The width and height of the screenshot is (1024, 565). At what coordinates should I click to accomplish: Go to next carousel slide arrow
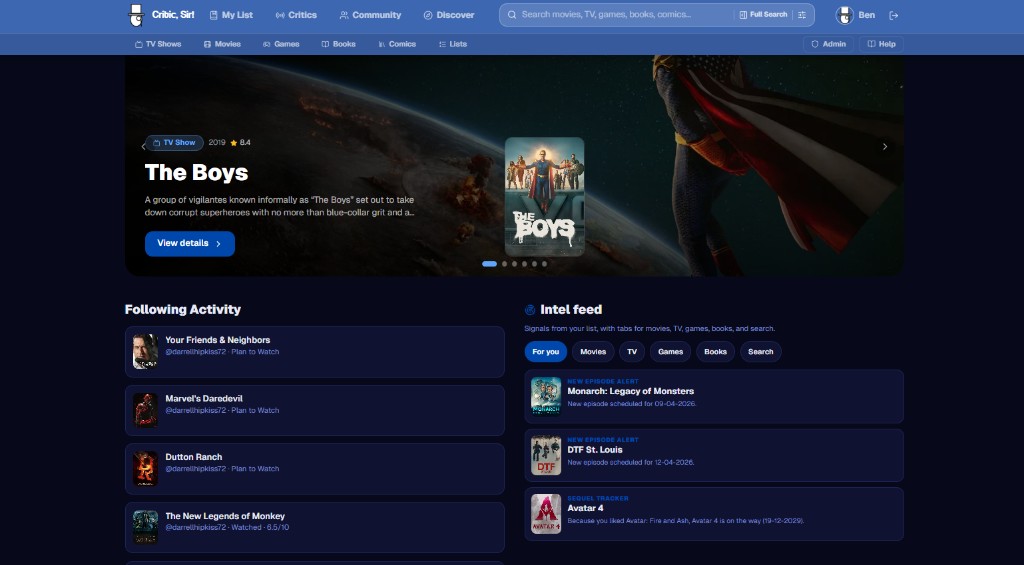point(884,147)
